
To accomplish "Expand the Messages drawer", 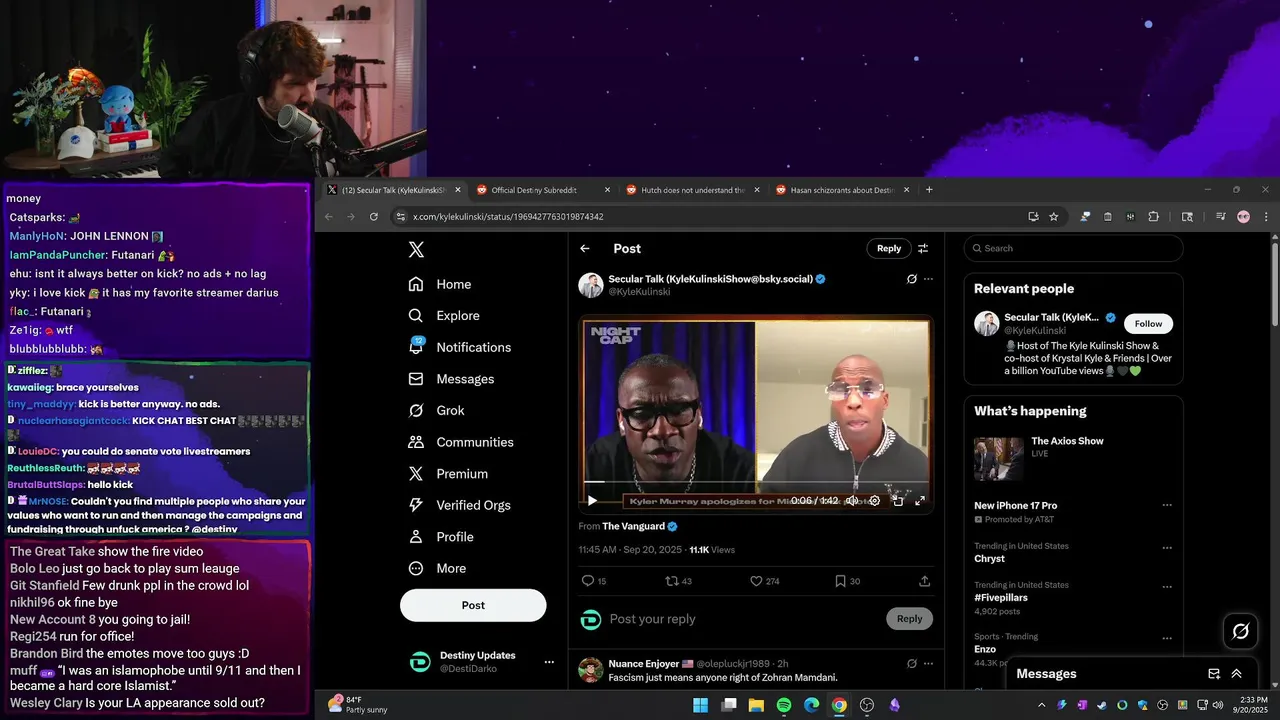I will tap(1236, 674).
